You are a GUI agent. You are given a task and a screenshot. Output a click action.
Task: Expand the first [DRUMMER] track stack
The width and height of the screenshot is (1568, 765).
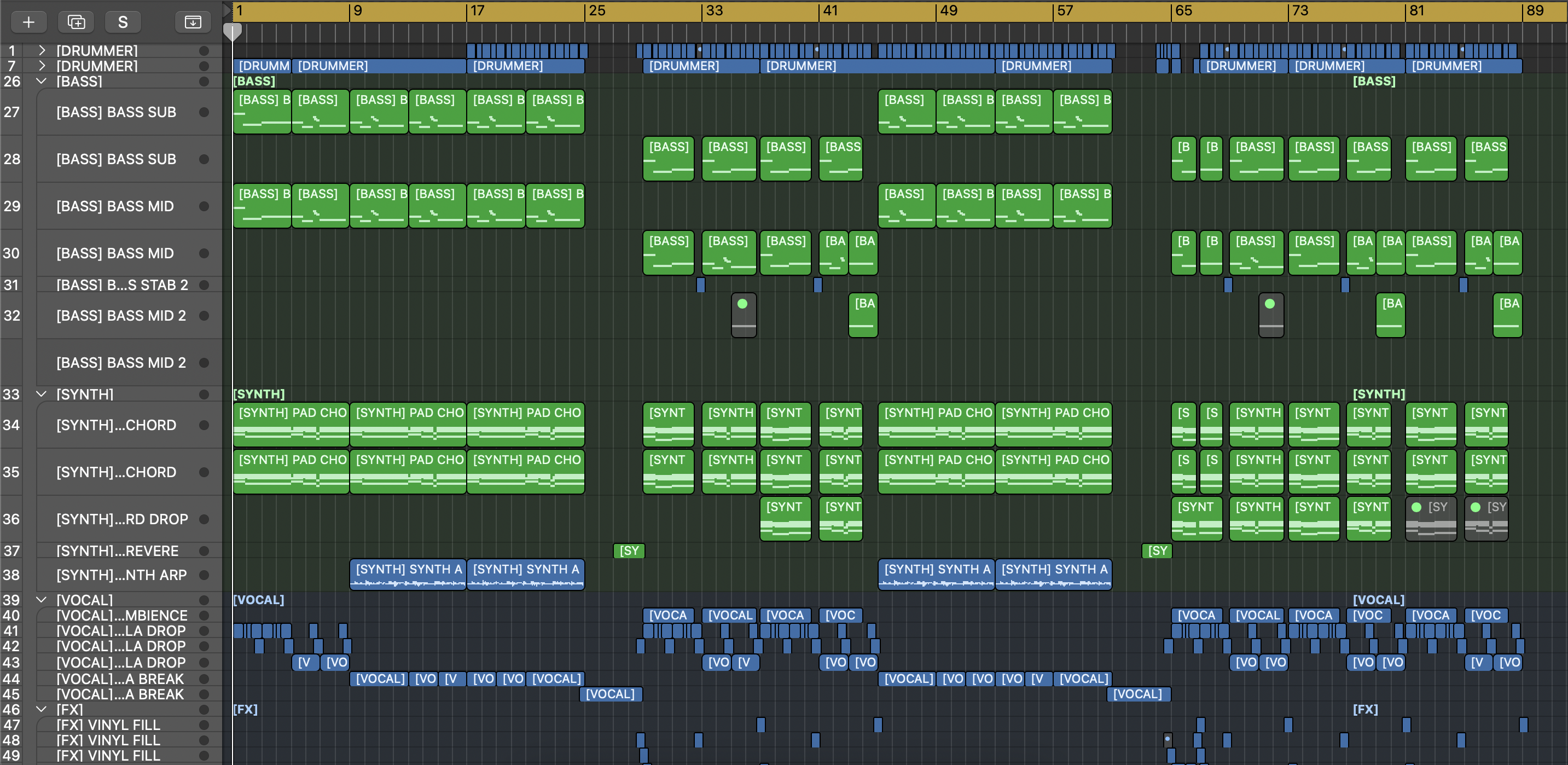click(42, 50)
